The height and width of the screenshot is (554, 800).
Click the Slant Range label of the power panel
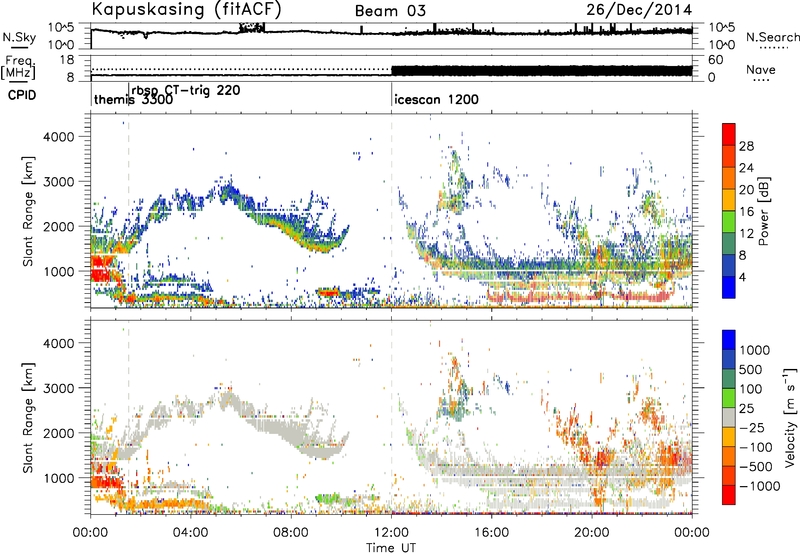coord(28,211)
